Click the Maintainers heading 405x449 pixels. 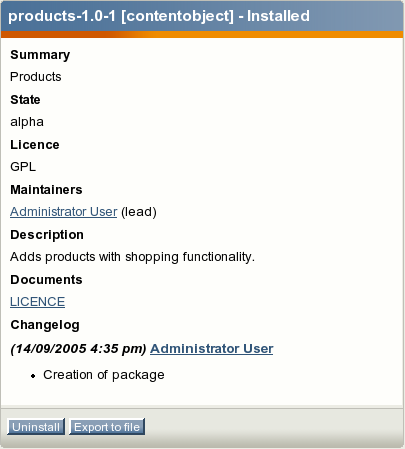[46, 190]
